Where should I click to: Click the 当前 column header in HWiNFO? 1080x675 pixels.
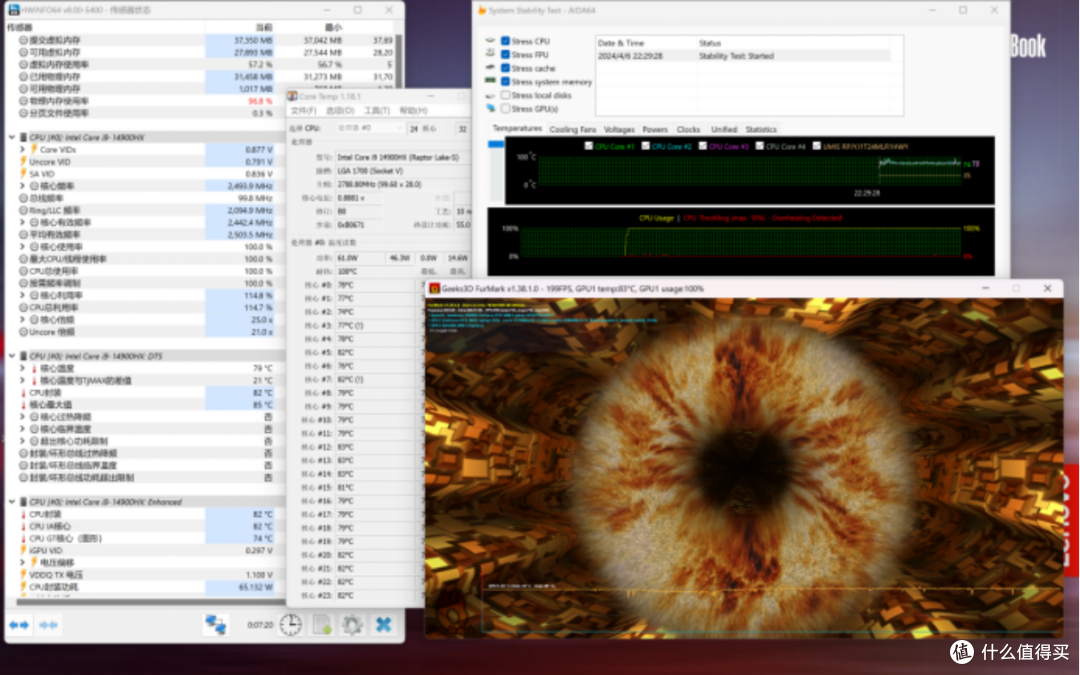click(240, 28)
